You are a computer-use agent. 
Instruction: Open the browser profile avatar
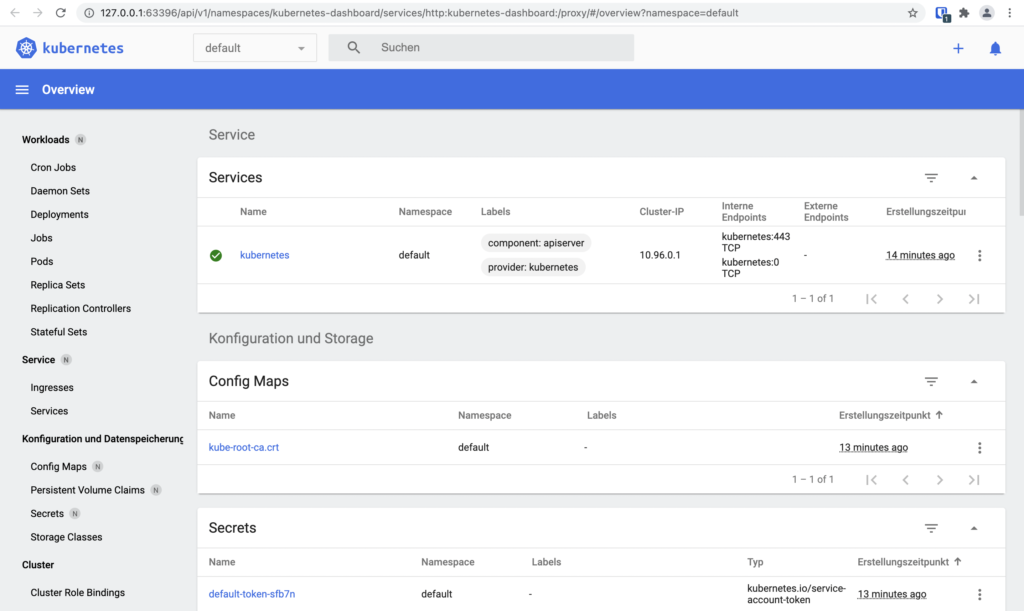click(987, 13)
